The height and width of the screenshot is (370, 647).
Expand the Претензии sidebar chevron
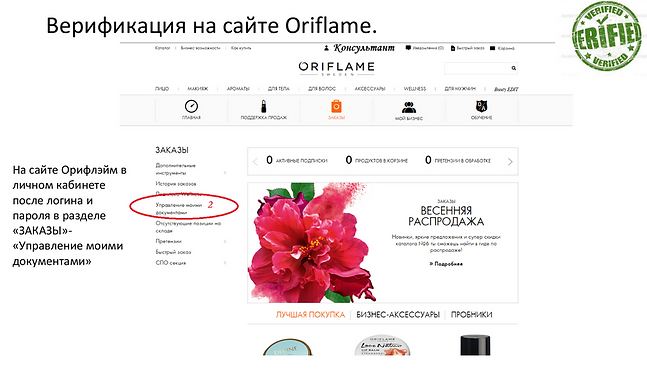click(225, 241)
